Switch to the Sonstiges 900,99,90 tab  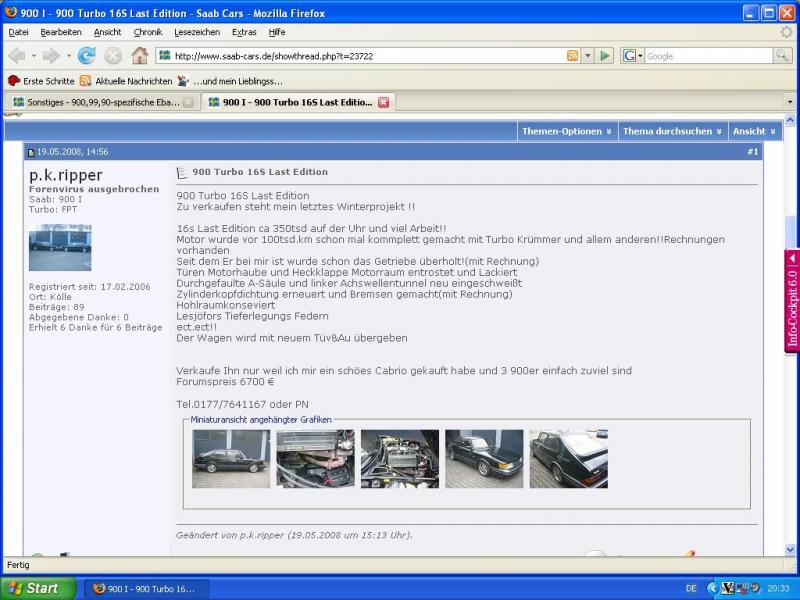pyautogui.click(x=103, y=103)
